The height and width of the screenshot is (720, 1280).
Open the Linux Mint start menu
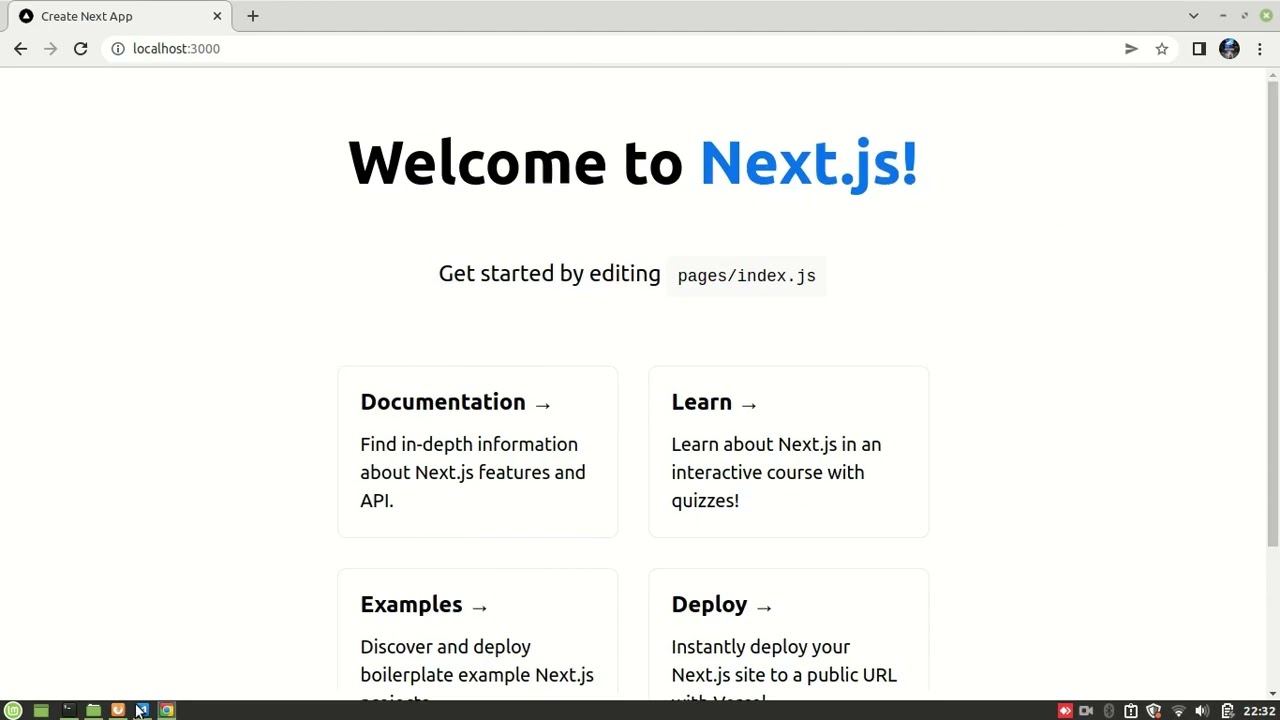coord(14,711)
